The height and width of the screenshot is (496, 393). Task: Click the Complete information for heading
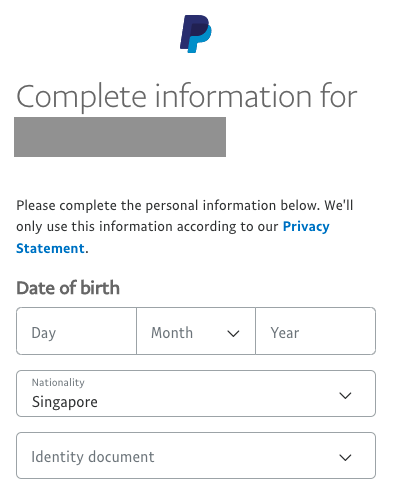click(x=187, y=97)
